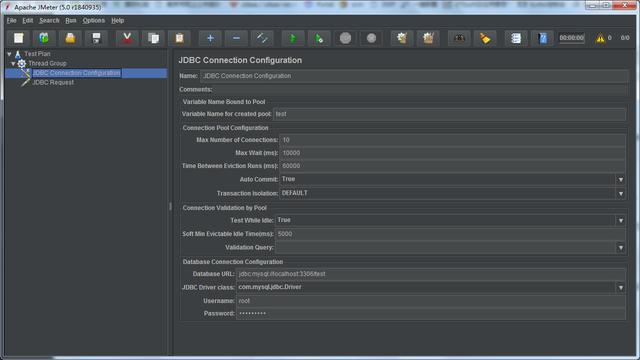Click Start no pauses icon

pyautogui.click(x=319, y=38)
